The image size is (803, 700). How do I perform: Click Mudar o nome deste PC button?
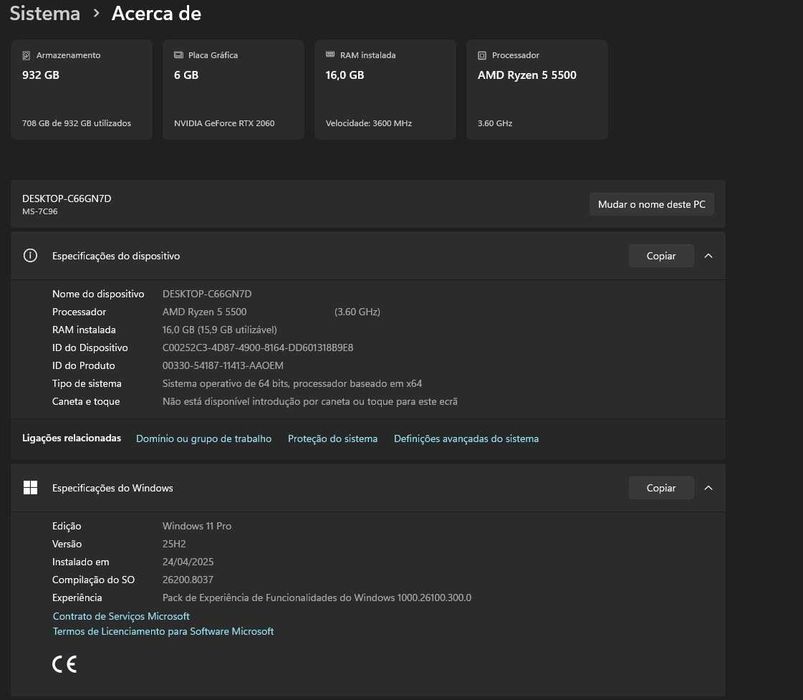[651, 204]
